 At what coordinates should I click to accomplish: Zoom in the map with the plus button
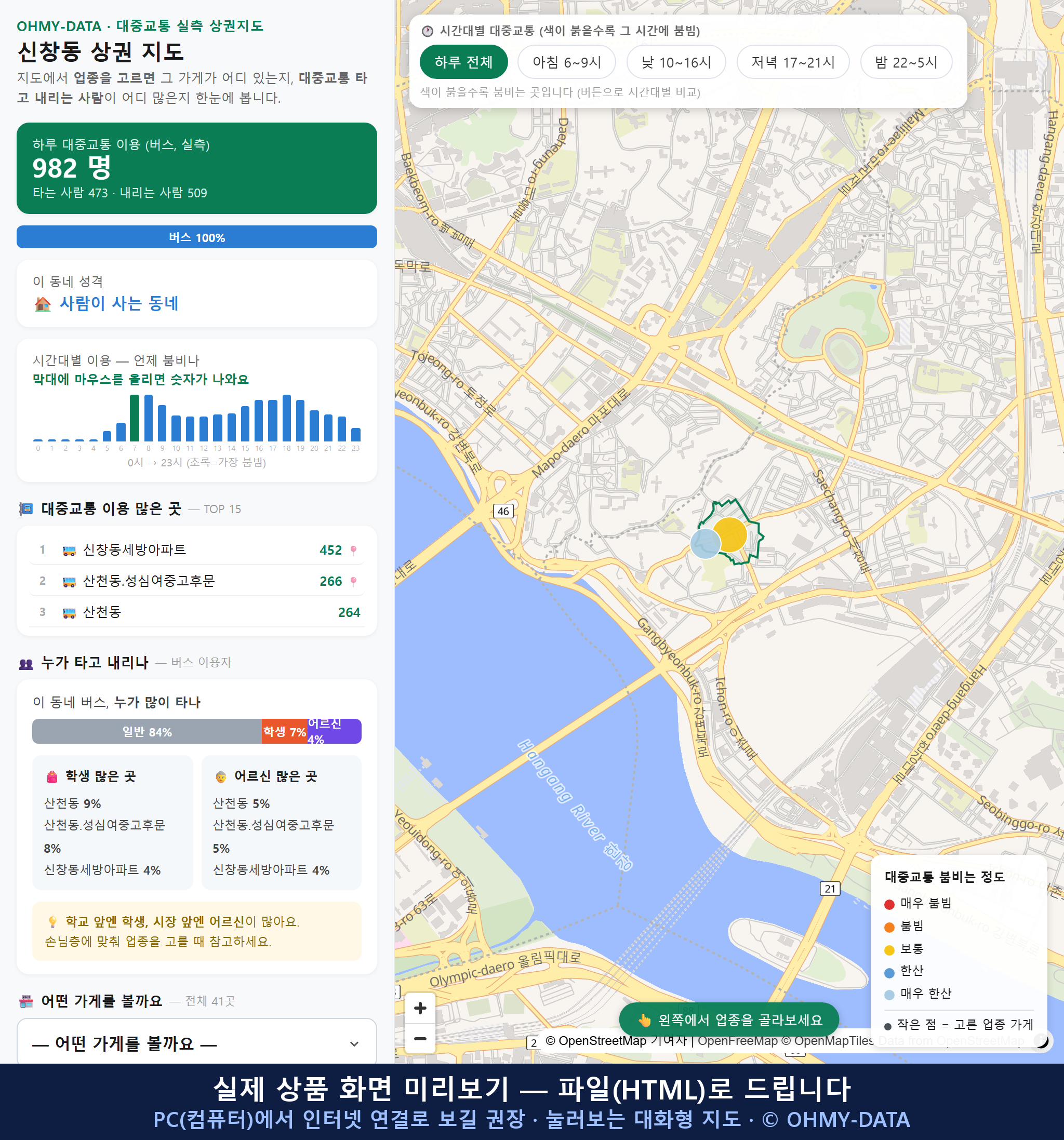420,1008
